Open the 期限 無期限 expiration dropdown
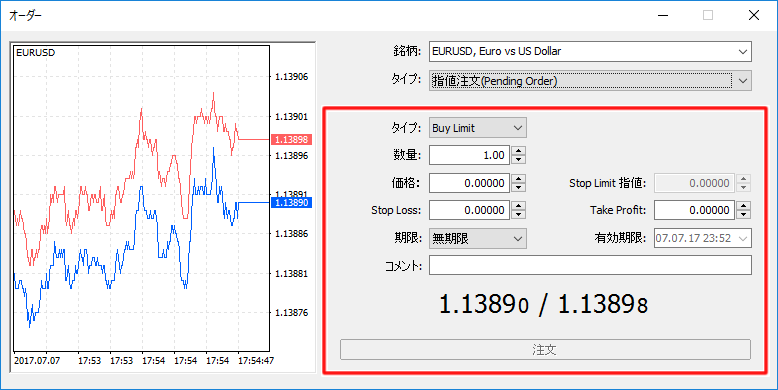 (477, 239)
